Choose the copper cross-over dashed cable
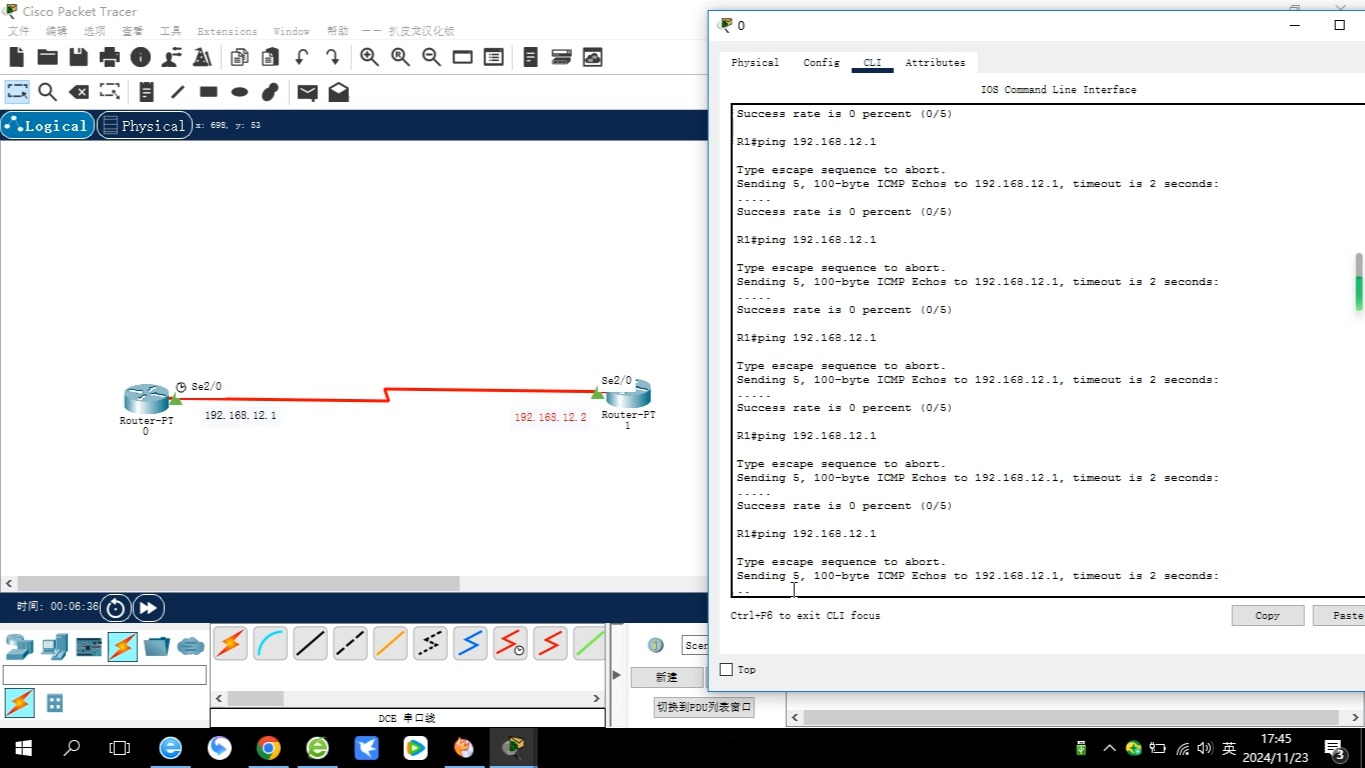Screen dimensions: 1365x768 [x=350, y=643]
